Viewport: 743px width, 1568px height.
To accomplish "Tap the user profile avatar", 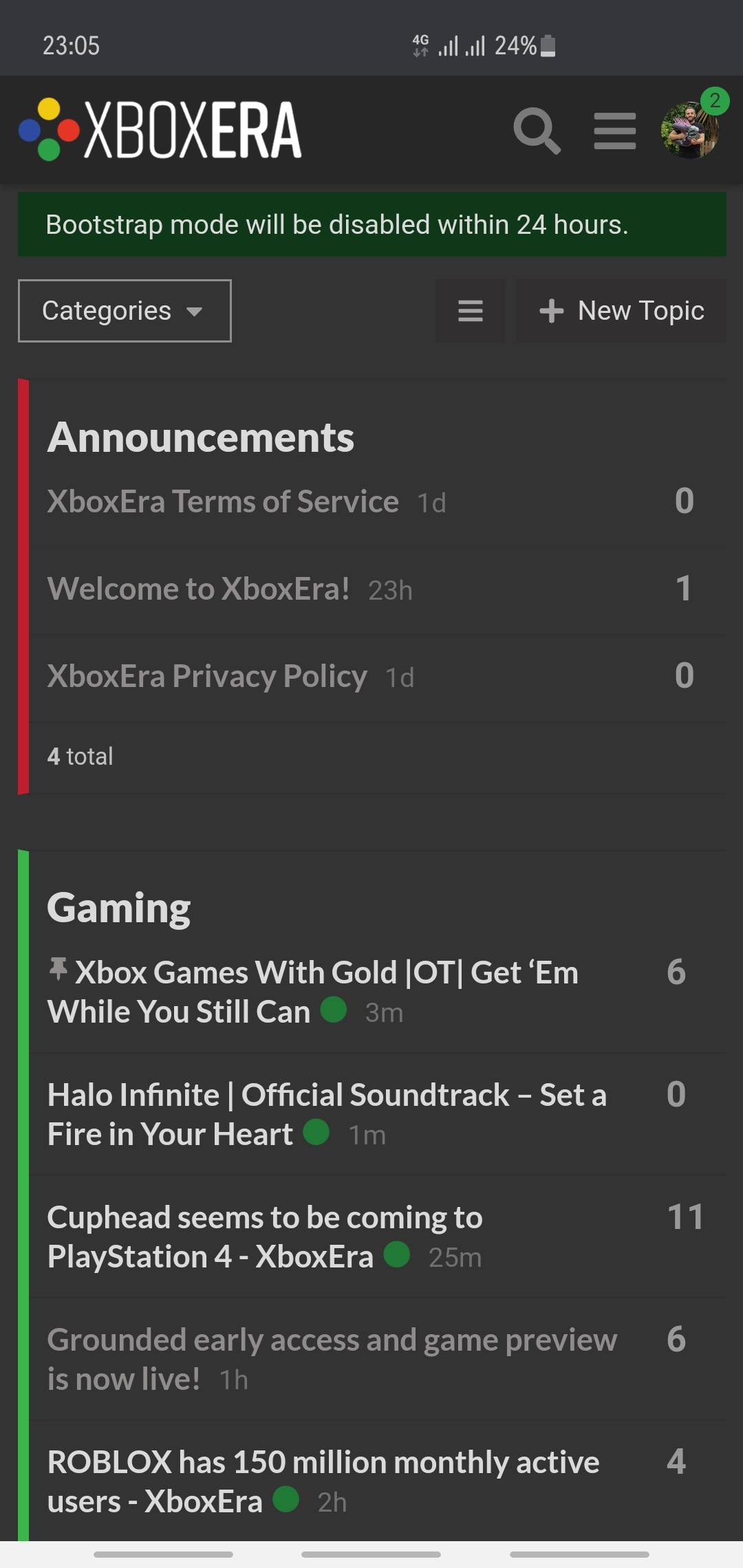I will [689, 131].
